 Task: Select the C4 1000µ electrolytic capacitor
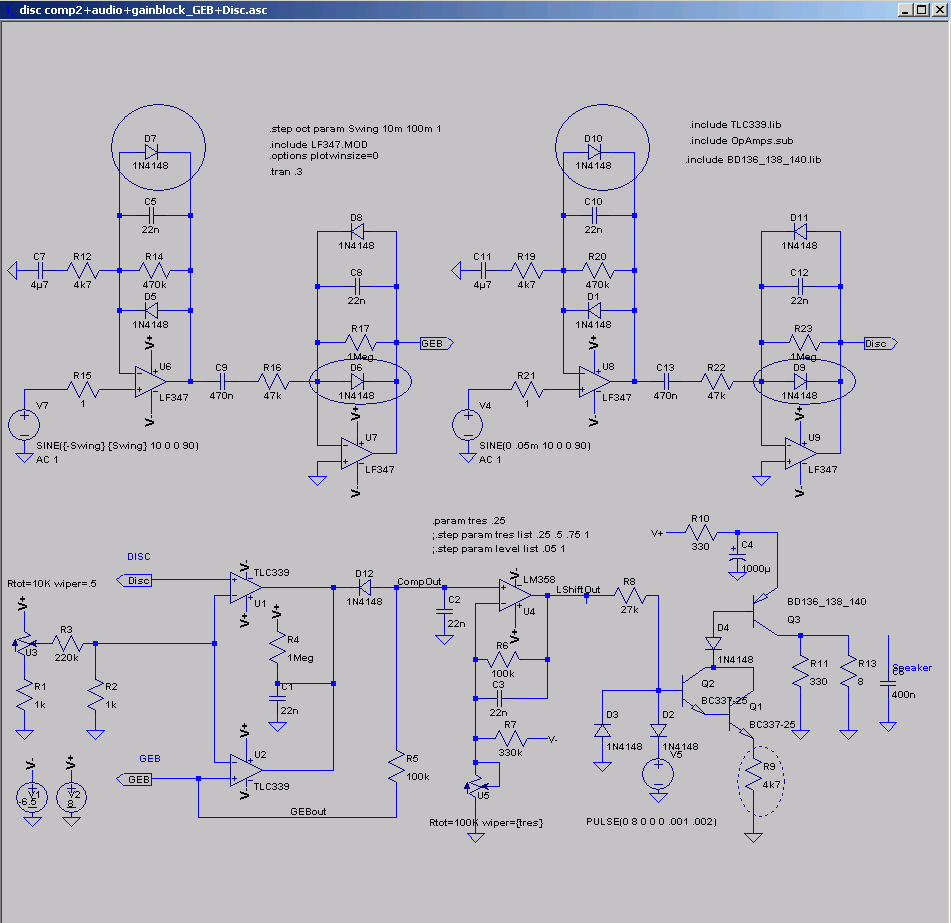pyautogui.click(x=738, y=557)
